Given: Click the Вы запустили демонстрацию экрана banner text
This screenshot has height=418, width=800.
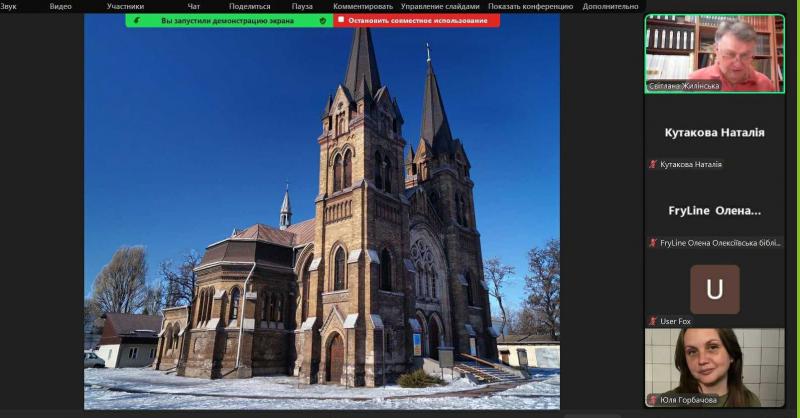Looking at the screenshot, I should point(227,21).
